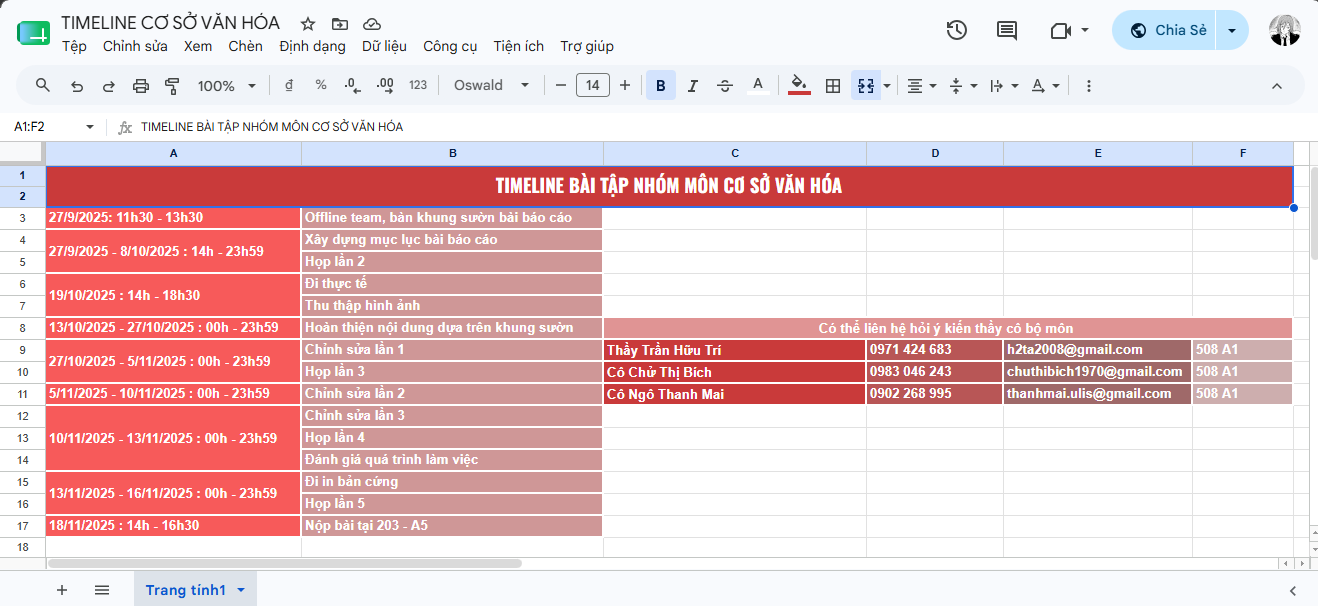Open the Định dạng menu
This screenshot has height=606, width=1318.
click(312, 46)
